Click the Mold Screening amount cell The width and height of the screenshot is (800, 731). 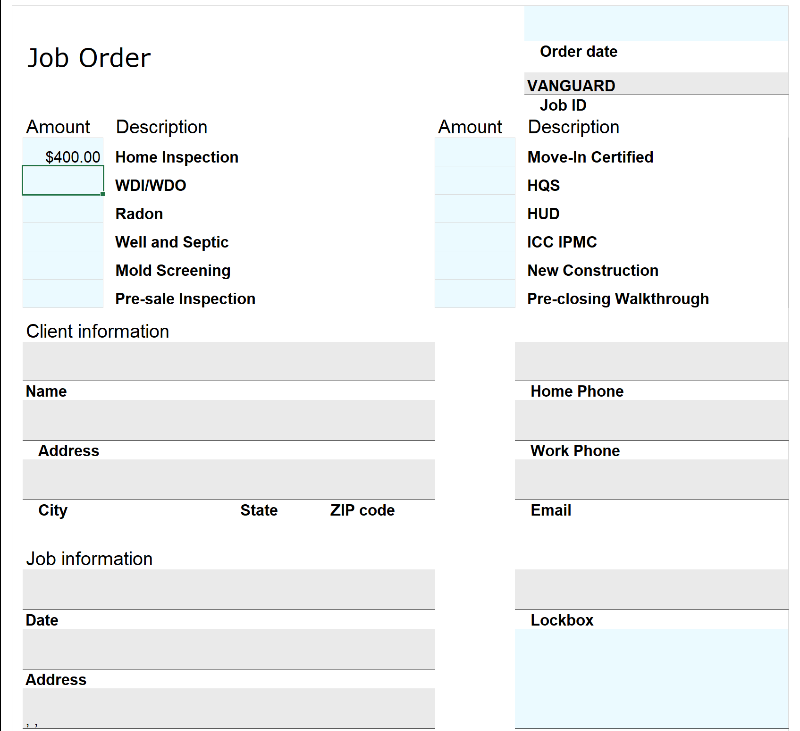click(63, 266)
